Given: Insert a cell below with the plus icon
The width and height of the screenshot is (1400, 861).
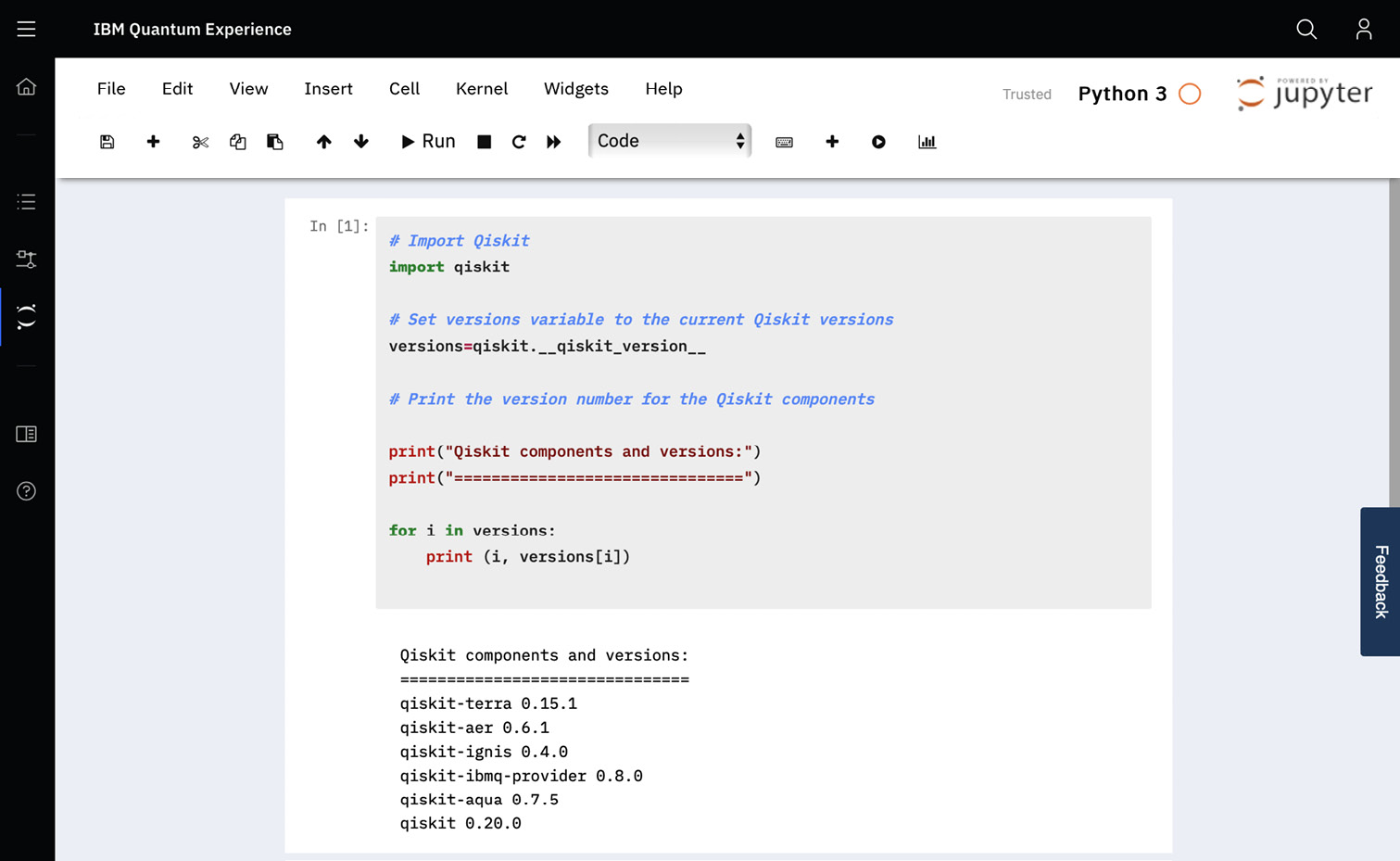Looking at the screenshot, I should pyautogui.click(x=153, y=142).
